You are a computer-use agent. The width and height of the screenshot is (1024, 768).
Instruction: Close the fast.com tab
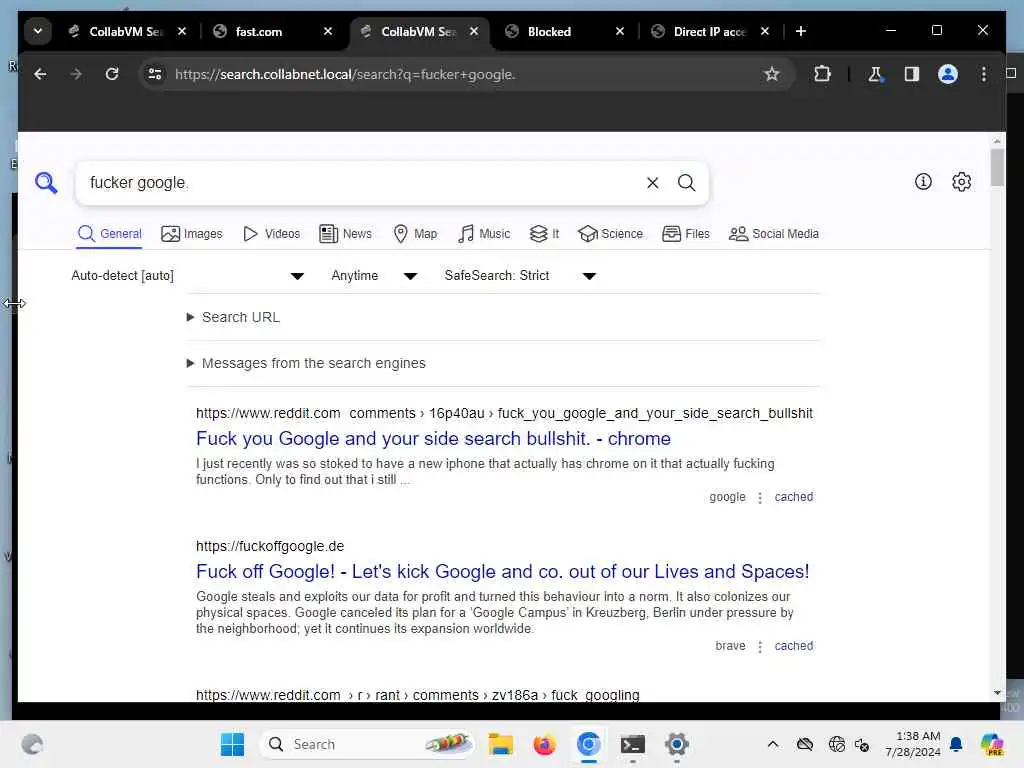click(x=328, y=31)
